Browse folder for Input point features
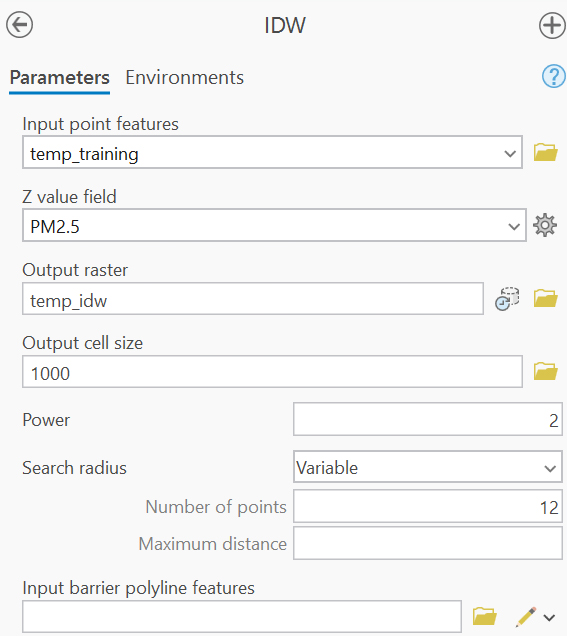The image size is (567, 636). [545, 153]
